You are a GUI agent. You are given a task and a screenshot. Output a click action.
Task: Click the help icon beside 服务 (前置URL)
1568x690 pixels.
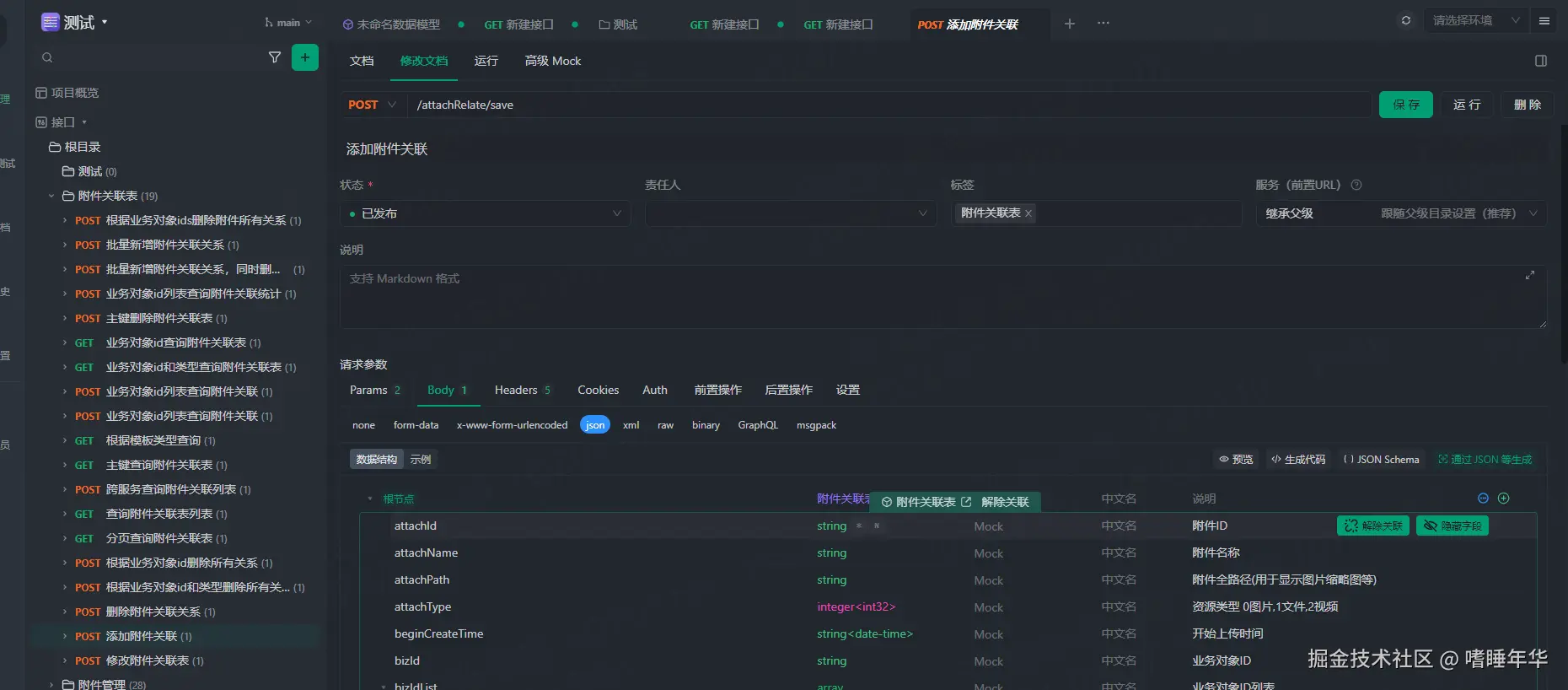tap(1356, 185)
